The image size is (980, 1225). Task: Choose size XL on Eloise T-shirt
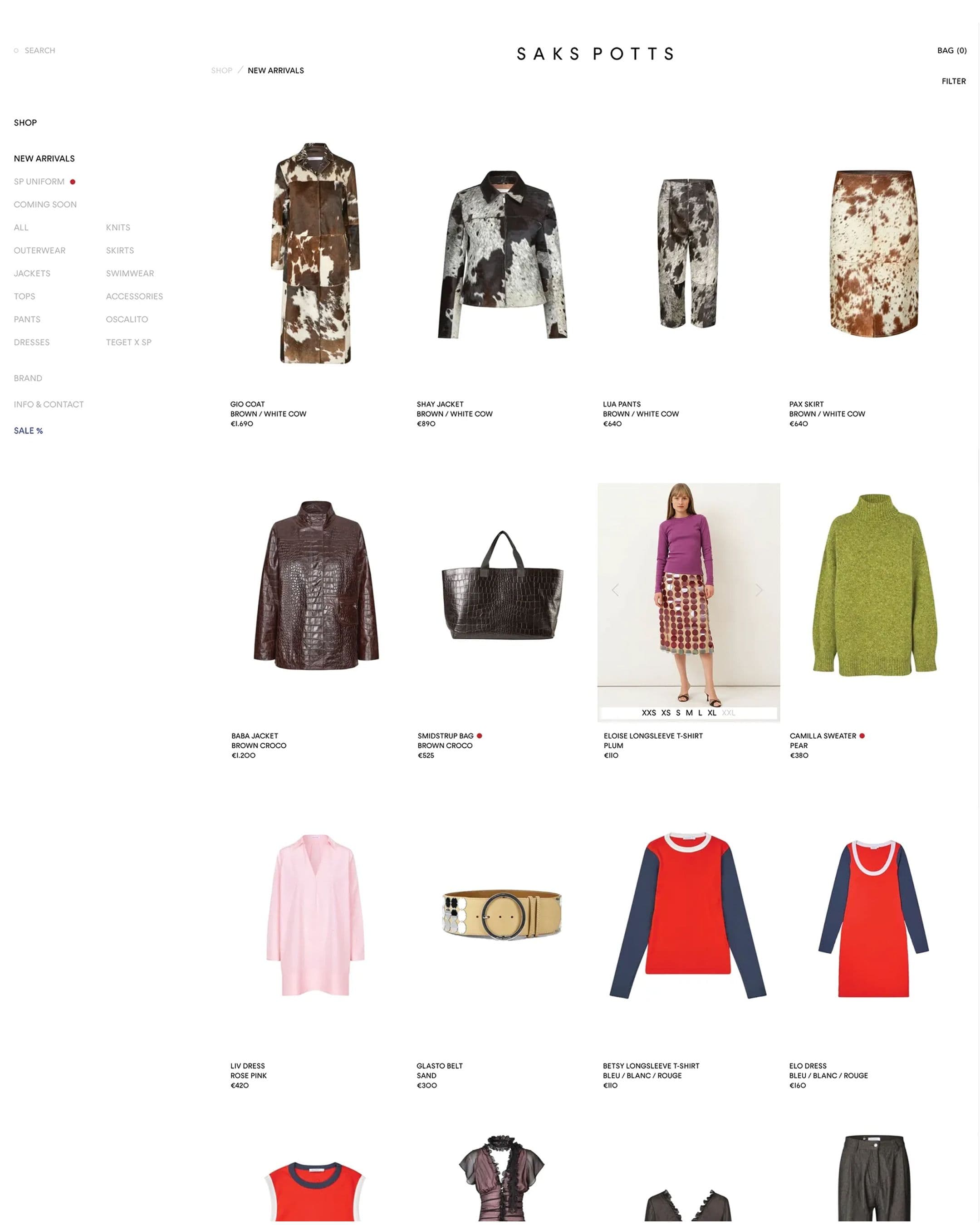712,712
